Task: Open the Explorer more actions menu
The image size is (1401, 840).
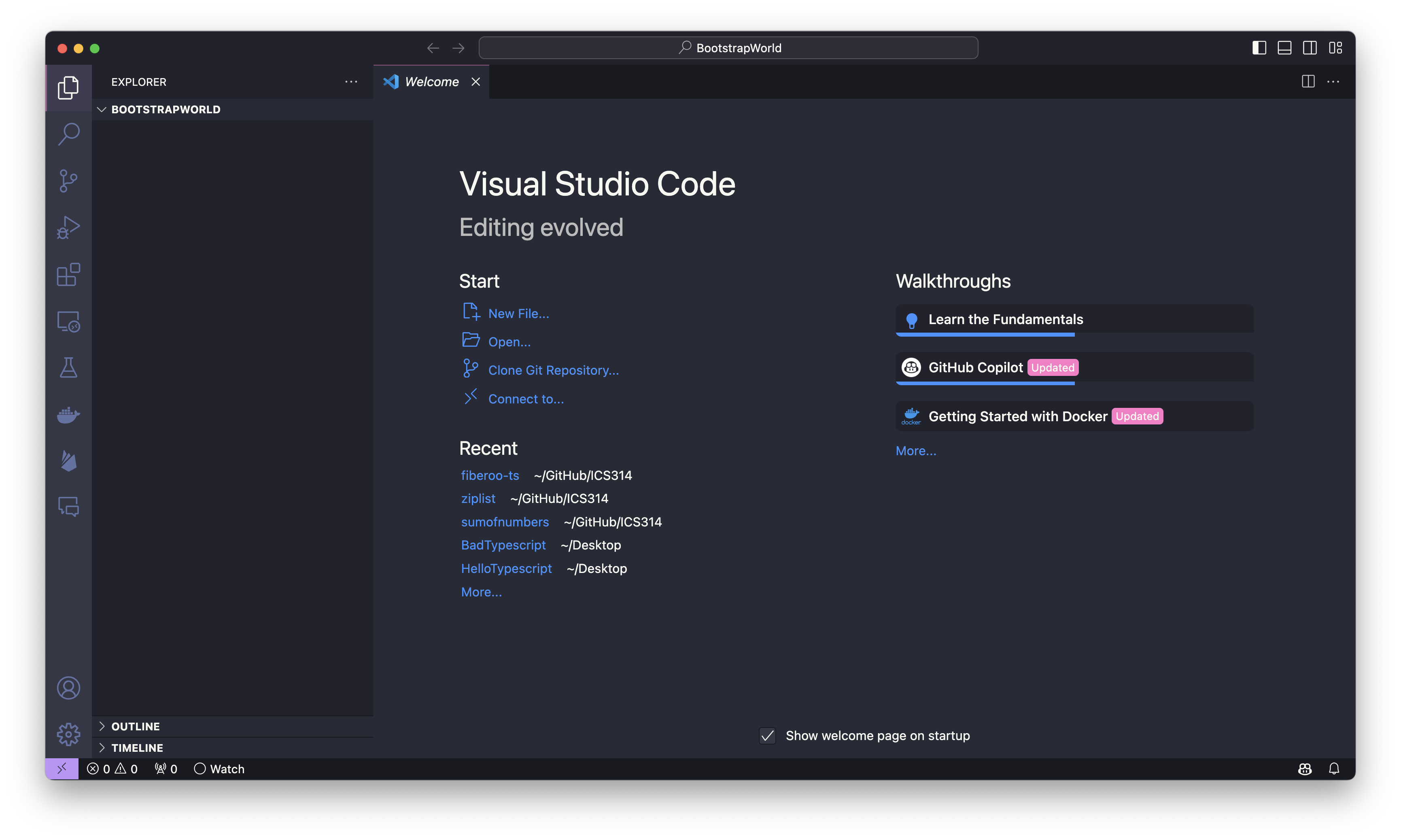Action: click(x=352, y=82)
